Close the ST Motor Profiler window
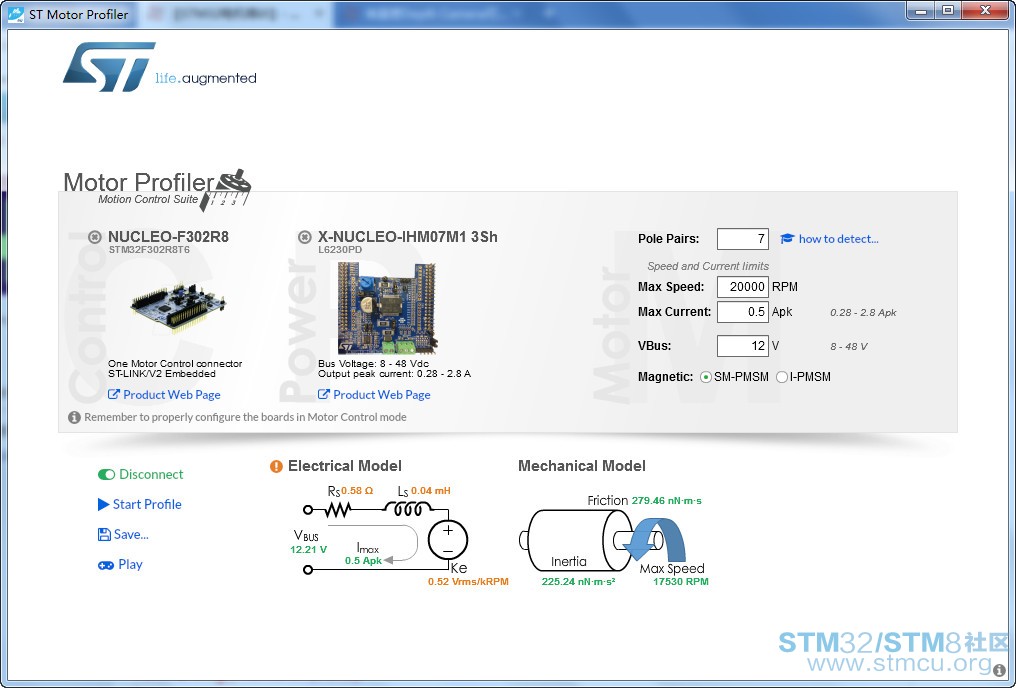The width and height of the screenshot is (1016, 688). tap(985, 11)
